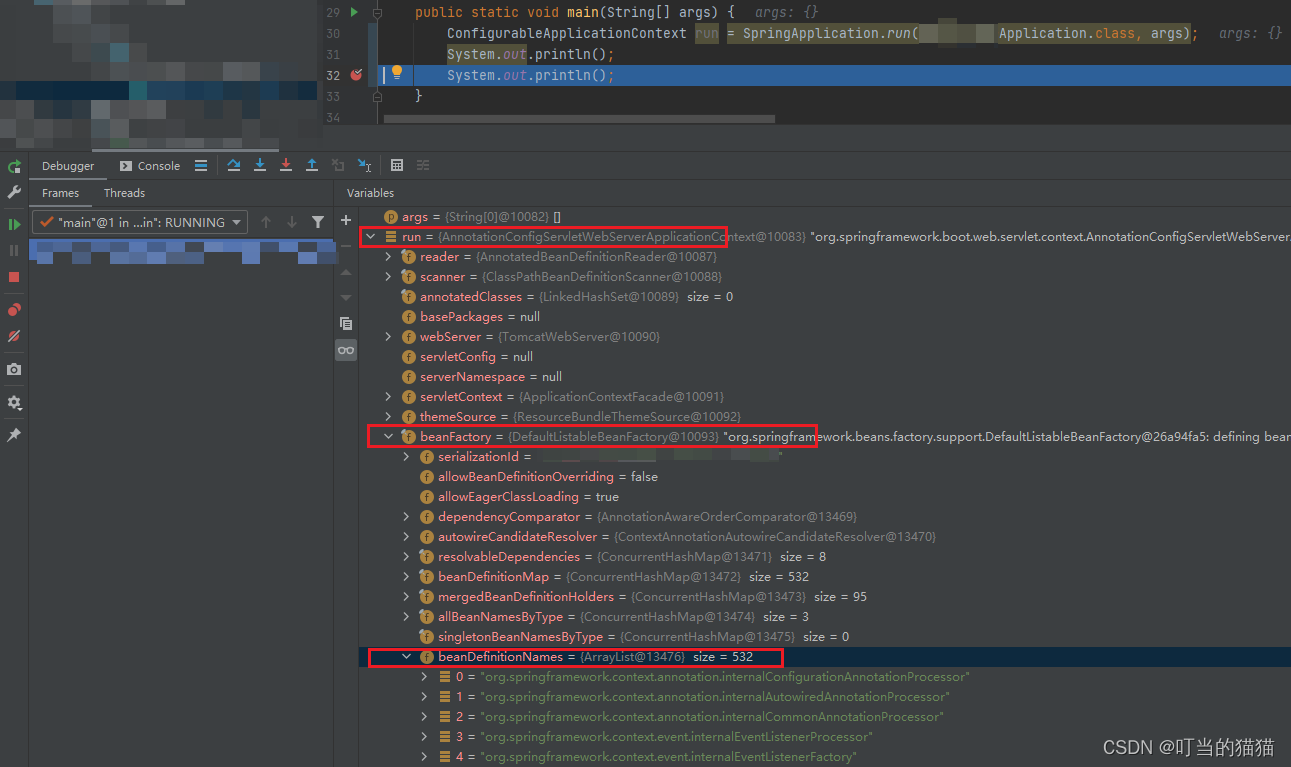Open debugger settings gear menu
The height and width of the screenshot is (767, 1291).
click(x=14, y=403)
